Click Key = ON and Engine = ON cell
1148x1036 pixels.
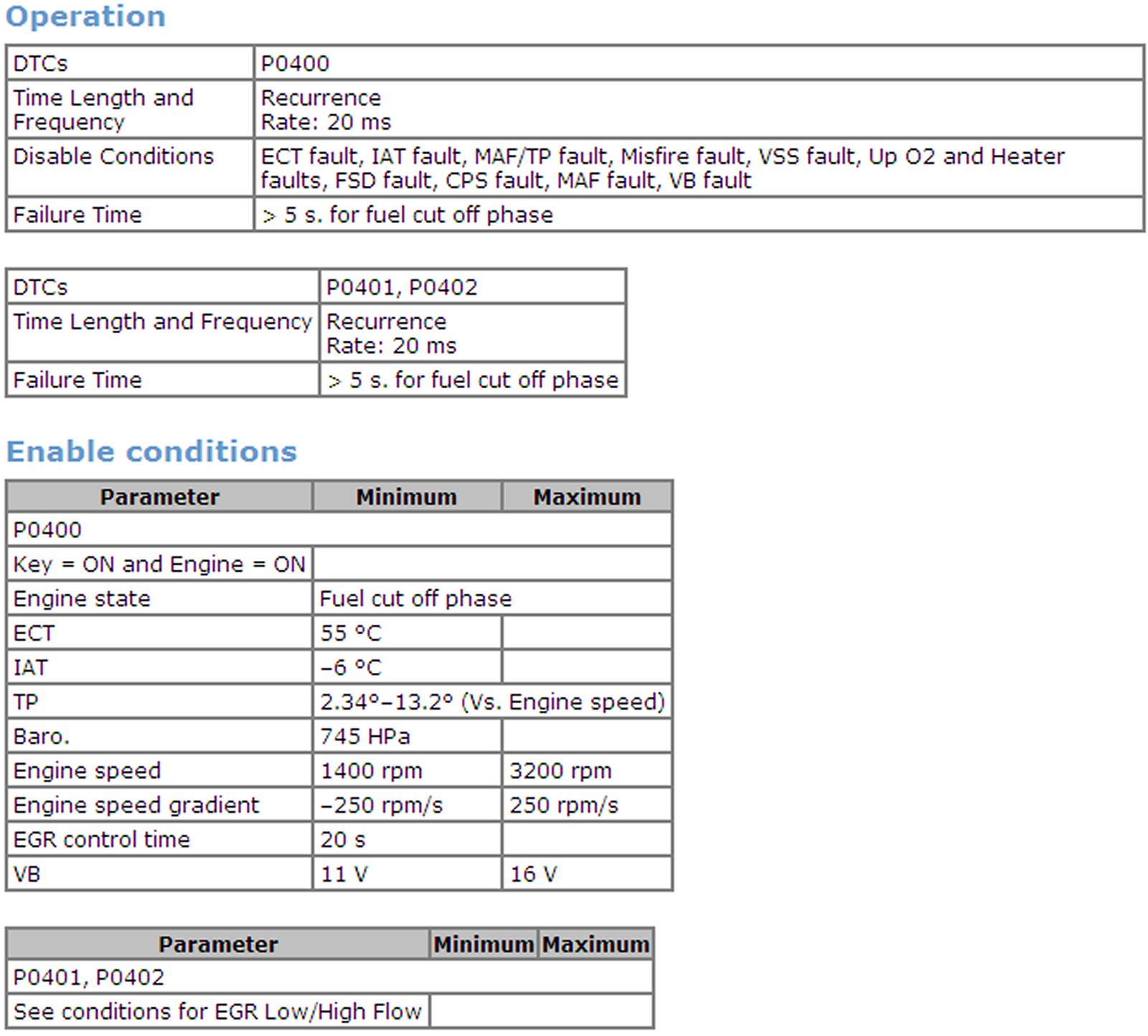tap(159, 564)
